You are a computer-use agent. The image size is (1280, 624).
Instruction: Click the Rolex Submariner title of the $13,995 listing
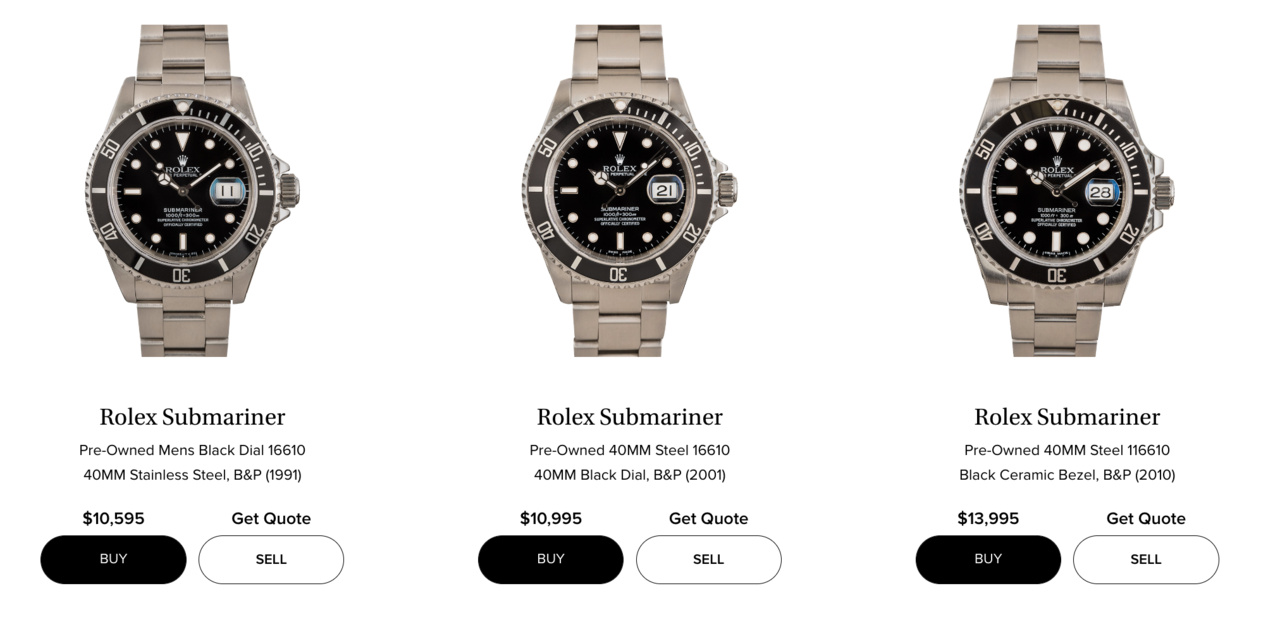pyautogui.click(x=1067, y=417)
